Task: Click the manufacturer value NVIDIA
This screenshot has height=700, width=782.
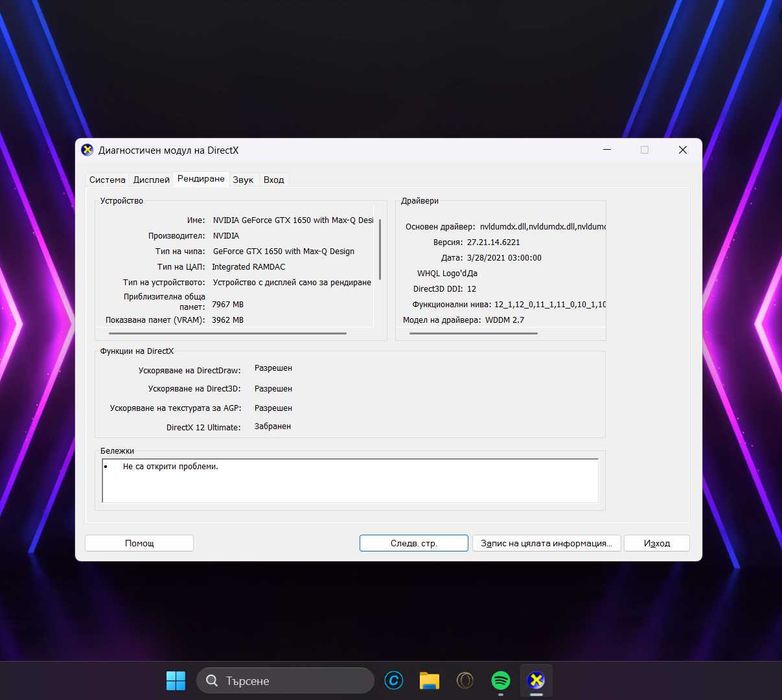Action: [x=226, y=236]
